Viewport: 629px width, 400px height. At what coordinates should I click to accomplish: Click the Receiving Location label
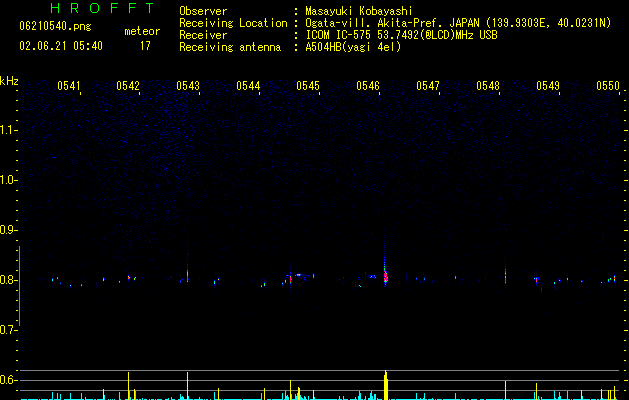[233, 23]
